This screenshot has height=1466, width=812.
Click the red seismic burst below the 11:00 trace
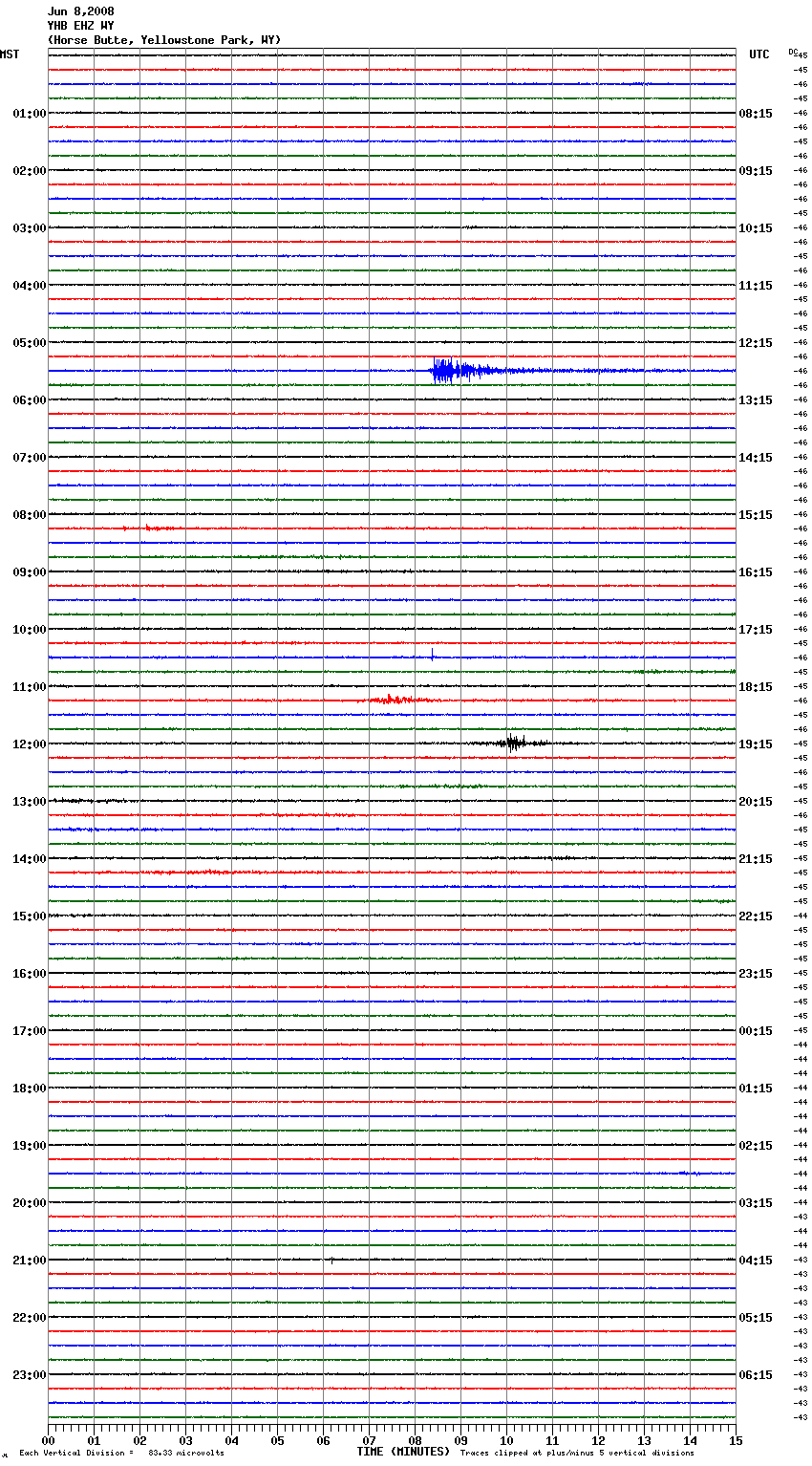click(x=396, y=700)
